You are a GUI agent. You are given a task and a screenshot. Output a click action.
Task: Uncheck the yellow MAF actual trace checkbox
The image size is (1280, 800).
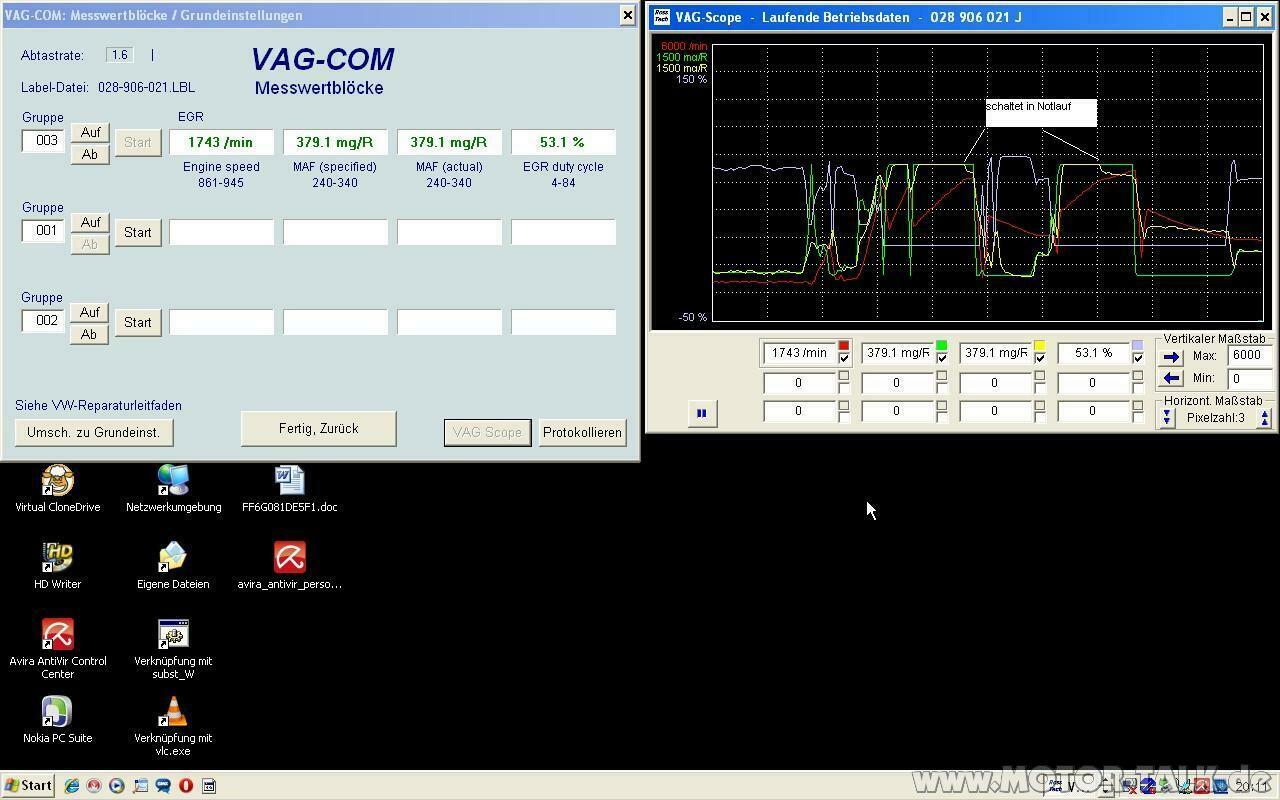(1039, 358)
